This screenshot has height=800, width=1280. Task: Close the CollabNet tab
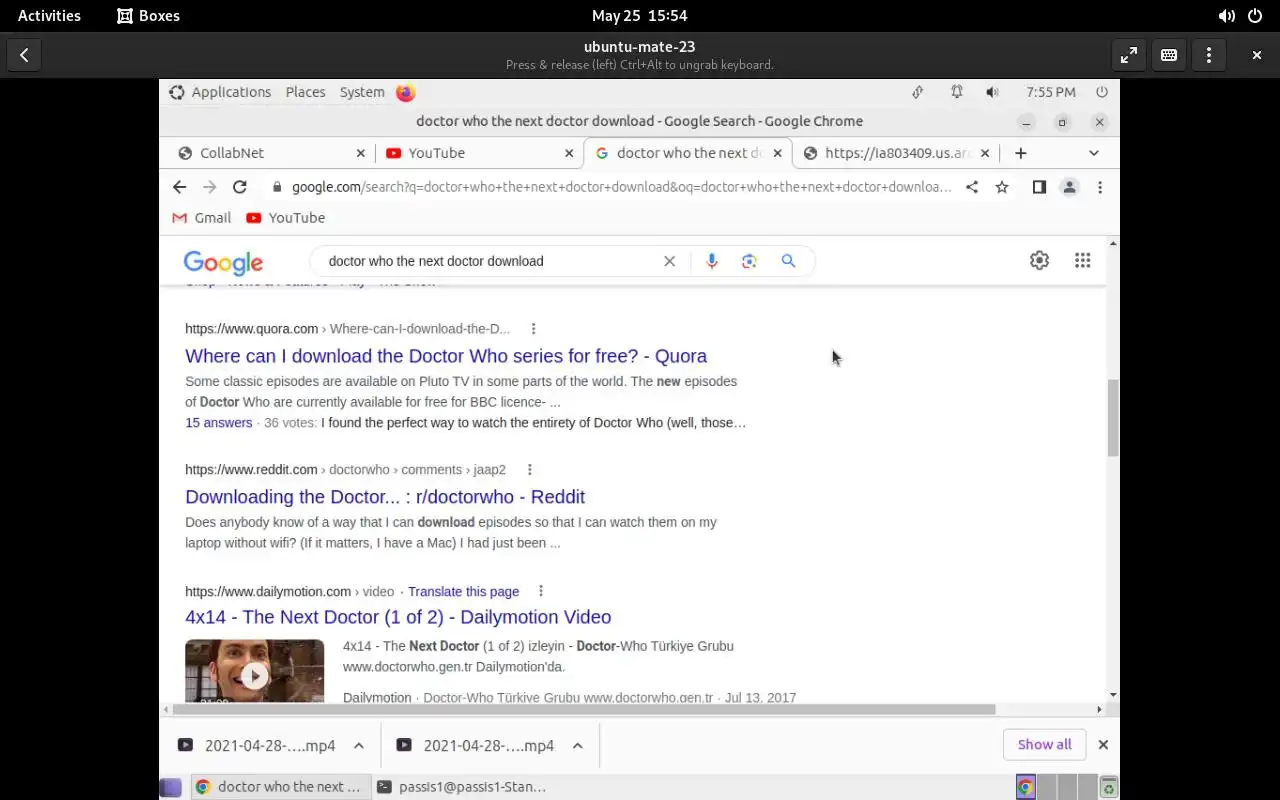361,153
